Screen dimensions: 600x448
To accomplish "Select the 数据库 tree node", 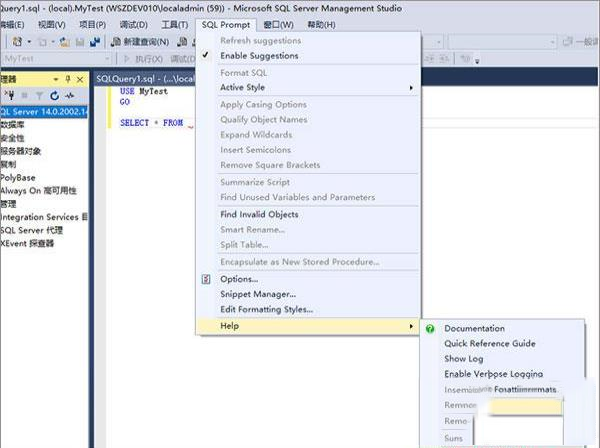I will pyautogui.click(x=12, y=125).
